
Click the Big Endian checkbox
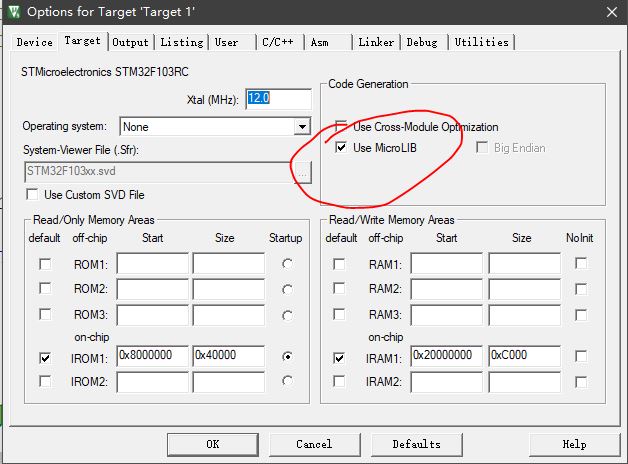point(482,147)
